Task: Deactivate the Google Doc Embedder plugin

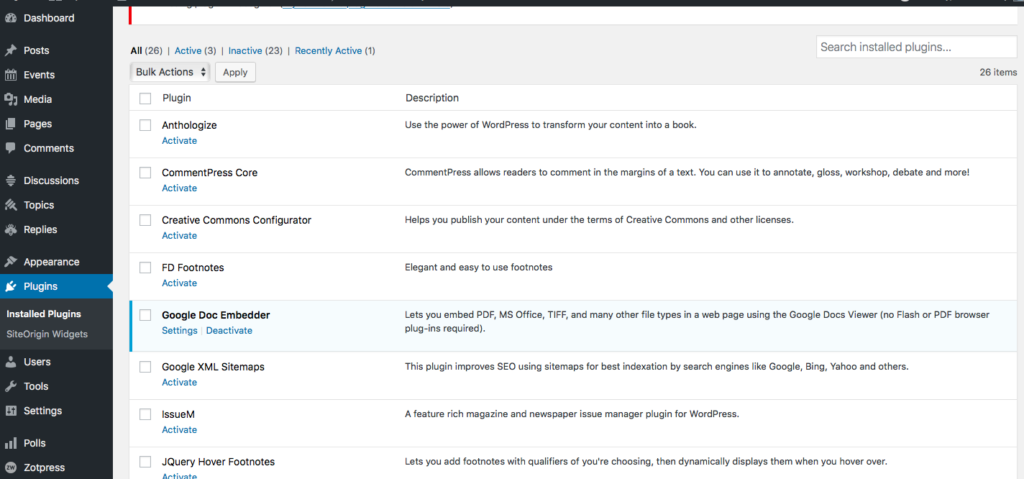Action: (x=229, y=330)
